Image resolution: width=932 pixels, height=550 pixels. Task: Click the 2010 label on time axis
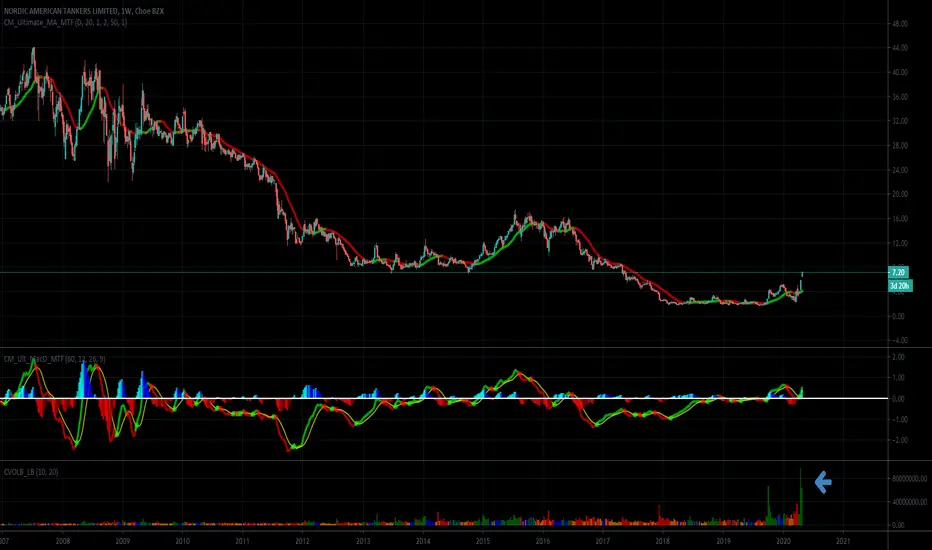pyautogui.click(x=182, y=541)
